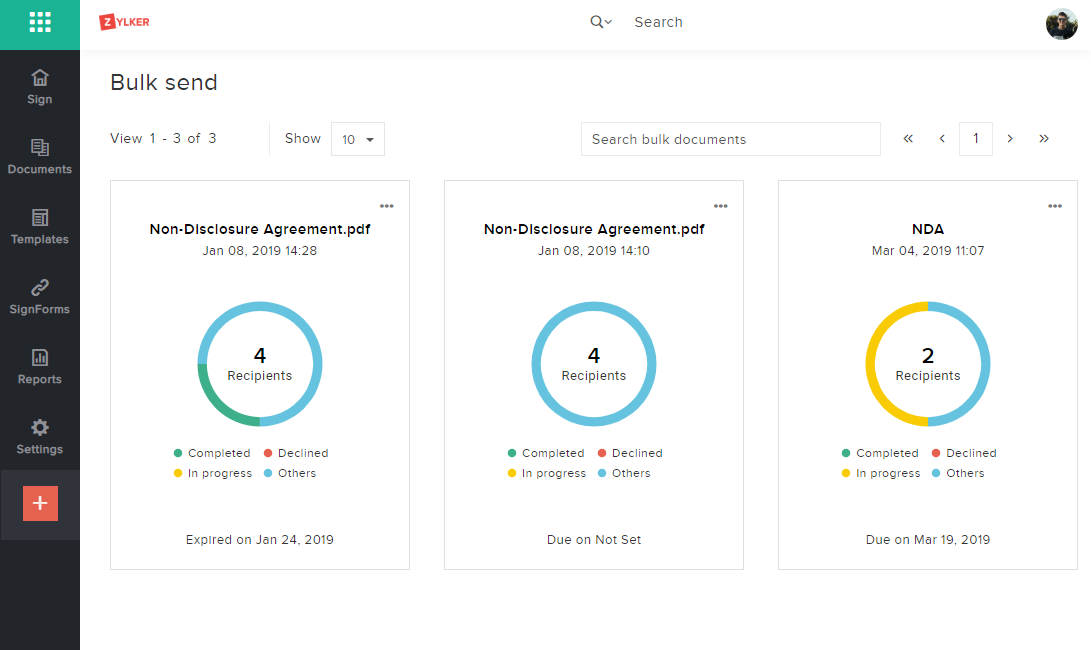Open options menu on first Non-Disclosure Agreement card
Viewport: 1091px width, 650px height.
pos(387,206)
